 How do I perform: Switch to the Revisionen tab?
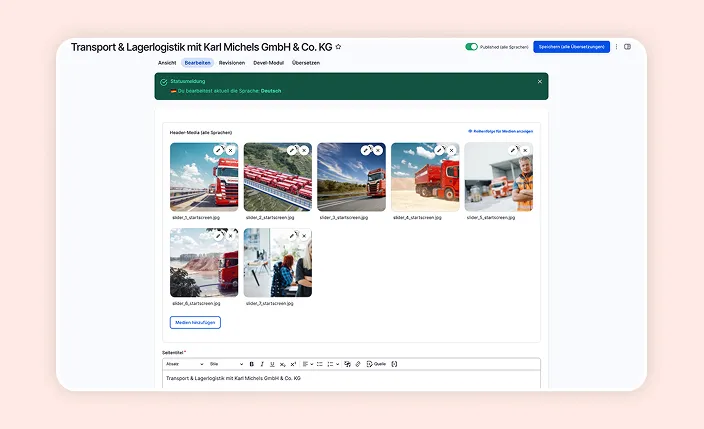[232, 63]
